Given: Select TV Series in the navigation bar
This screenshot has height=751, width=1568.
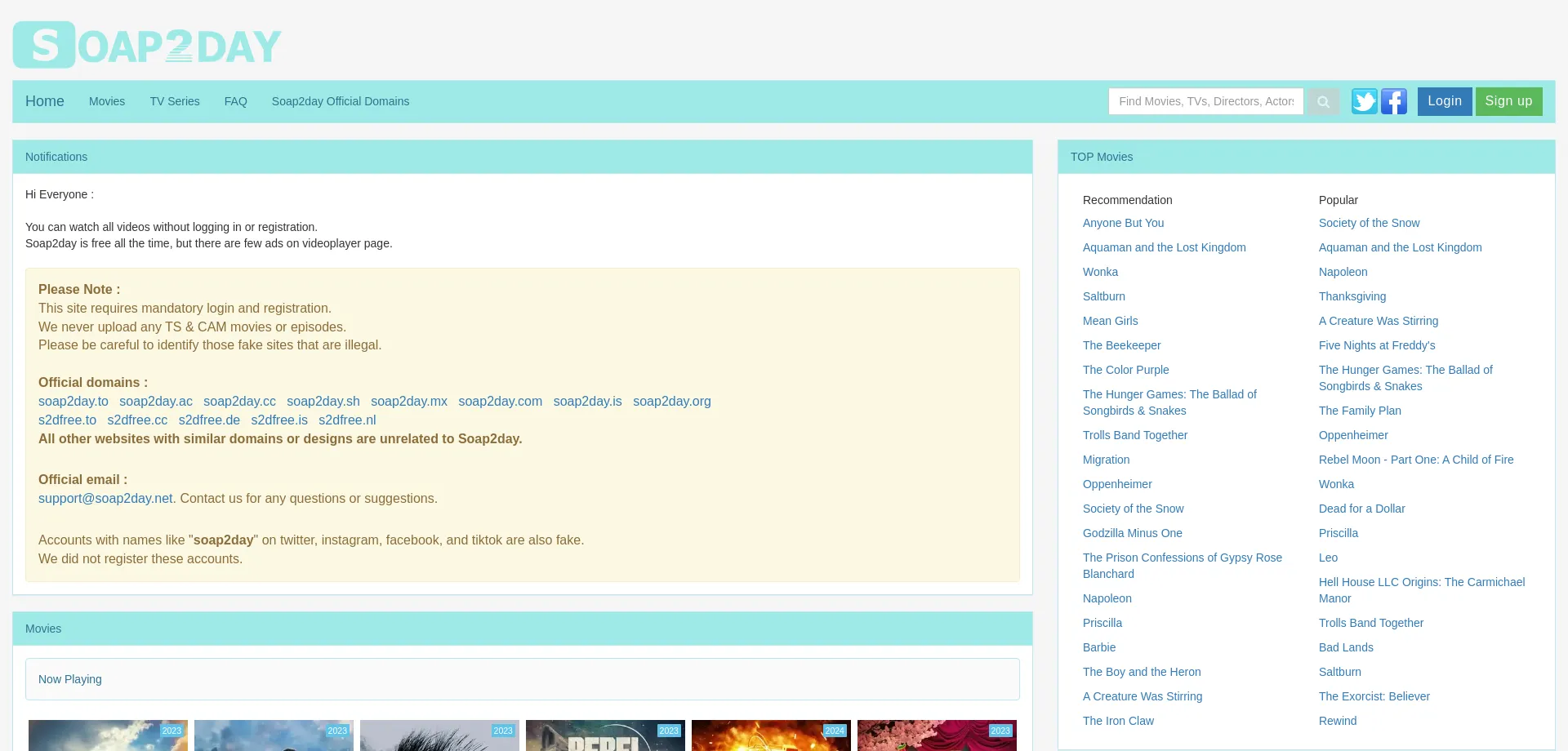Looking at the screenshot, I should (x=175, y=101).
